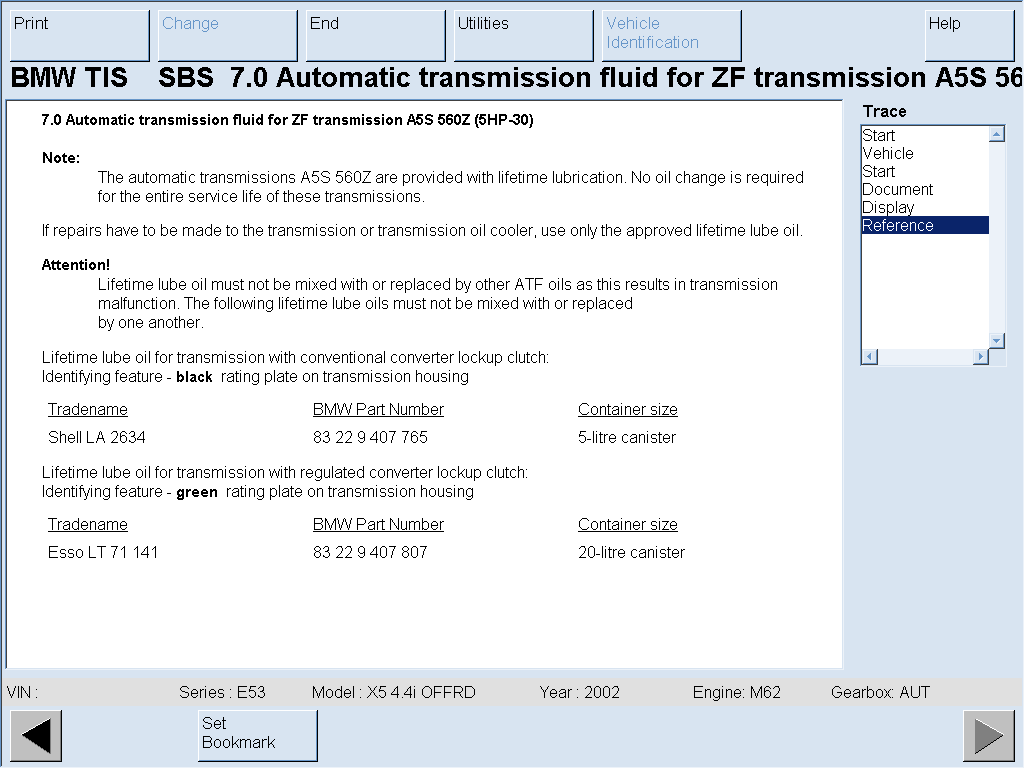
Task: Click the 5-litre canister cell
Action: (x=627, y=437)
